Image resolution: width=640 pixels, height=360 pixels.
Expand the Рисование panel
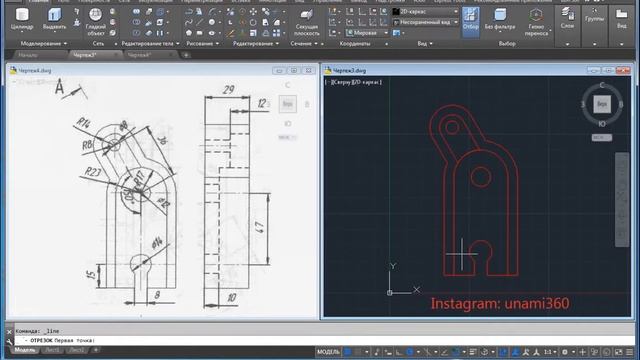202,43
